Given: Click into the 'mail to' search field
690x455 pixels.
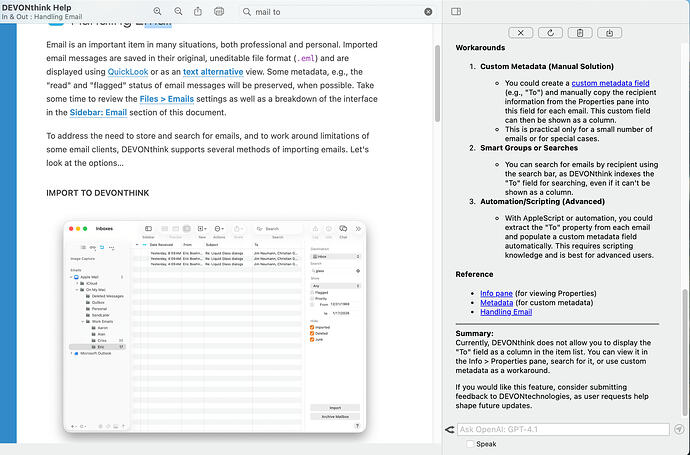Looking at the screenshot, I should tap(337, 12).
